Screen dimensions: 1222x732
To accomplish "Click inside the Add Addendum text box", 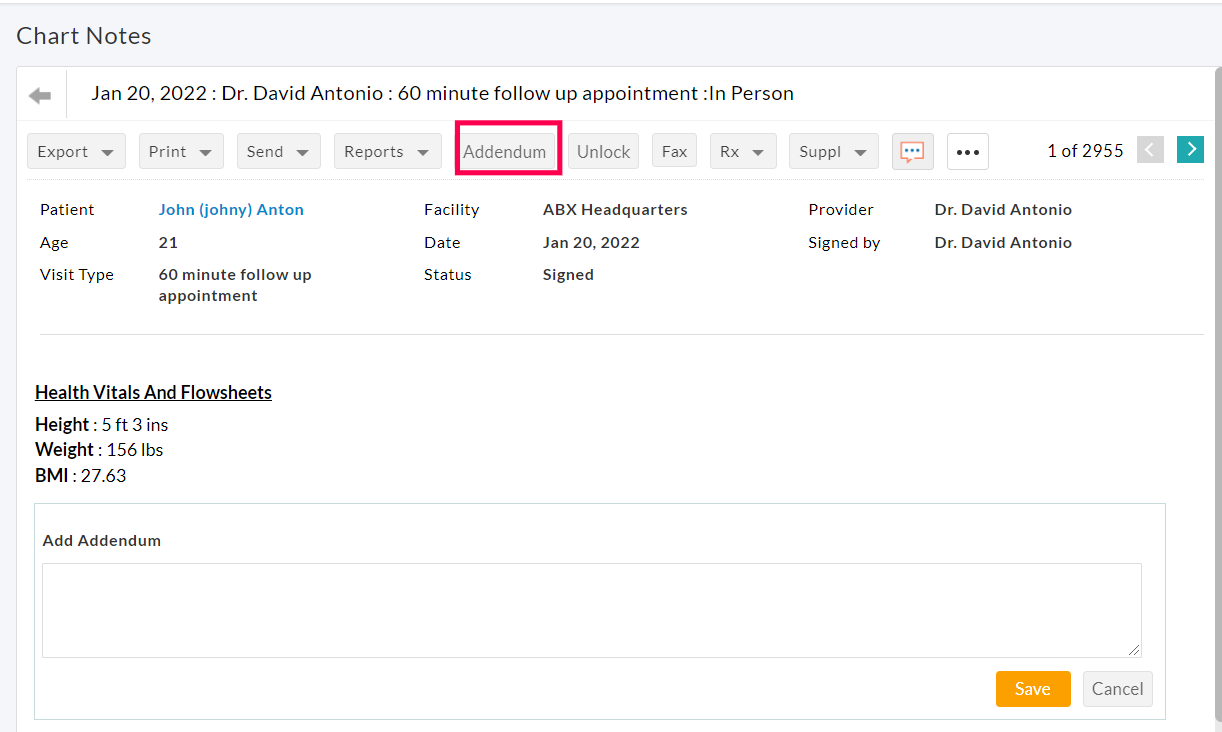I will [591, 610].
